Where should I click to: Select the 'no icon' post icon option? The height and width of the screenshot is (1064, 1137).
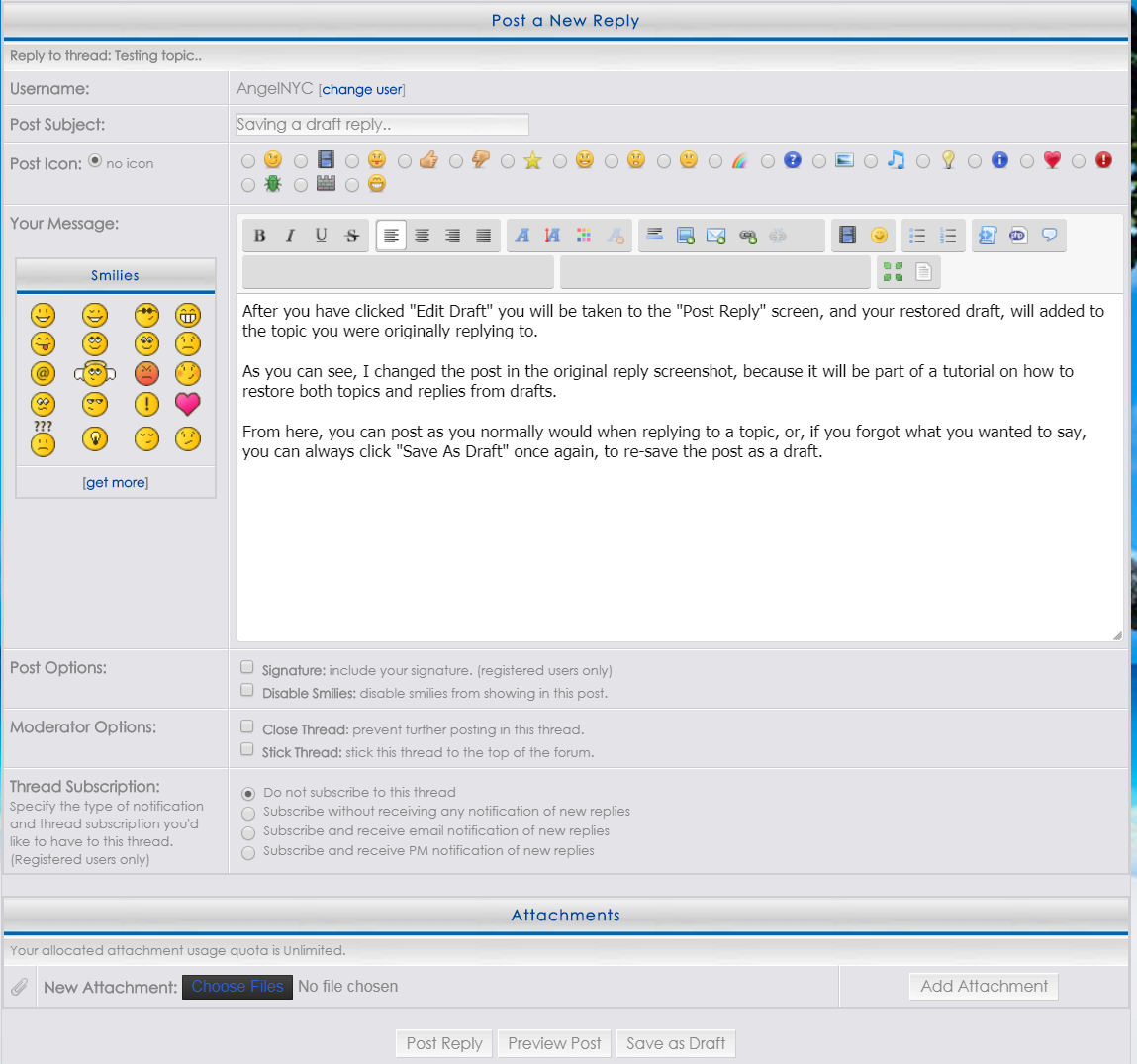[95, 161]
